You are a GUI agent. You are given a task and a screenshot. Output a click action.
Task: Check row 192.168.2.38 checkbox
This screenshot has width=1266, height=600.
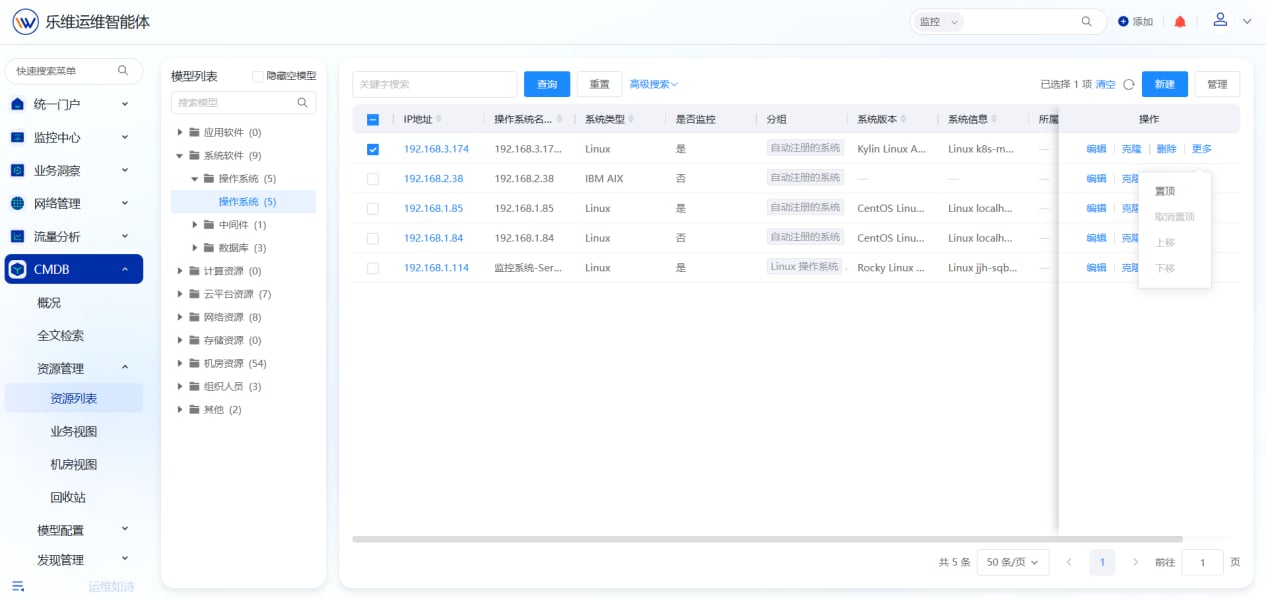coord(373,179)
